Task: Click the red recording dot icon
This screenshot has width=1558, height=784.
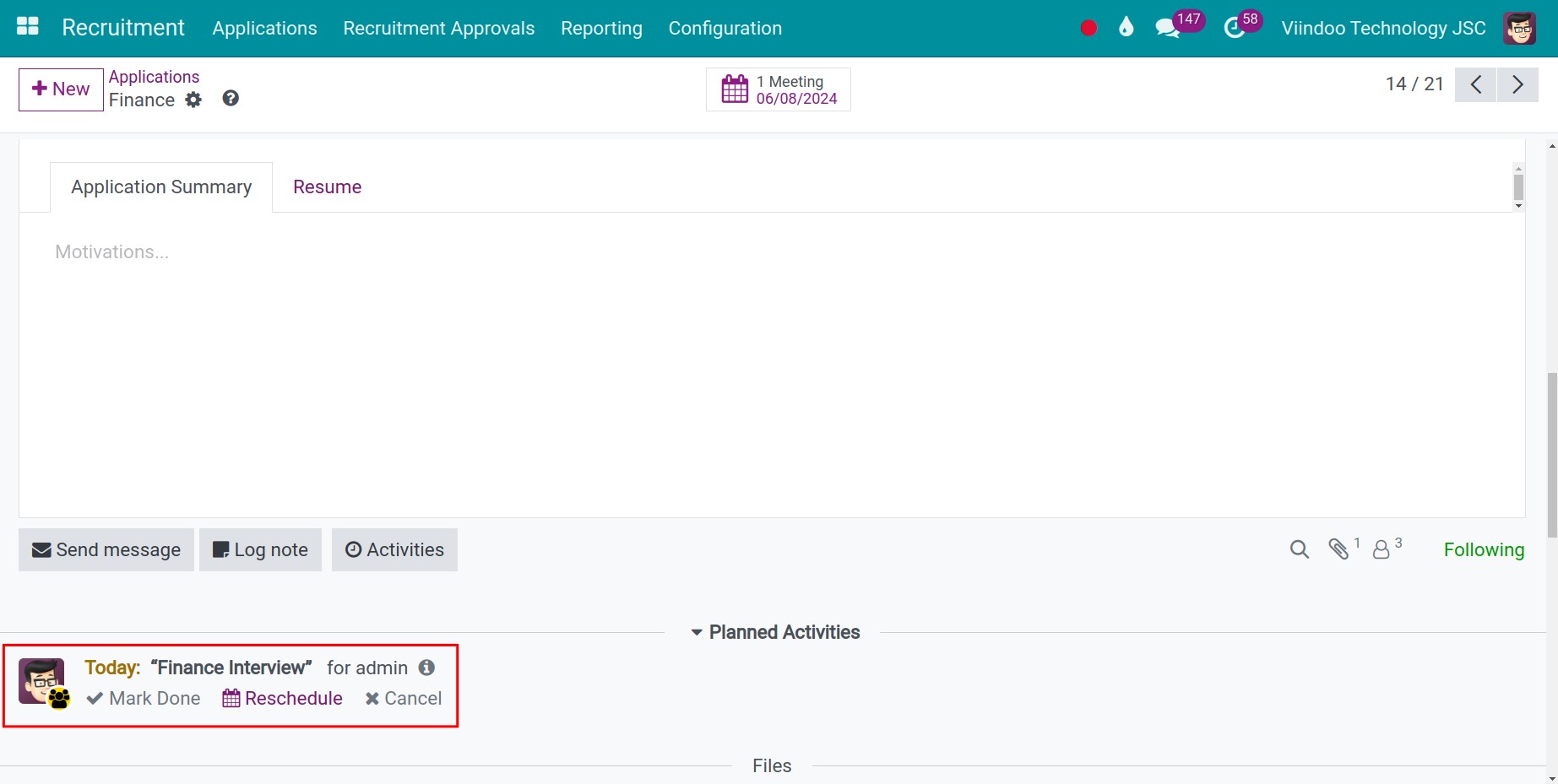Action: (1088, 28)
